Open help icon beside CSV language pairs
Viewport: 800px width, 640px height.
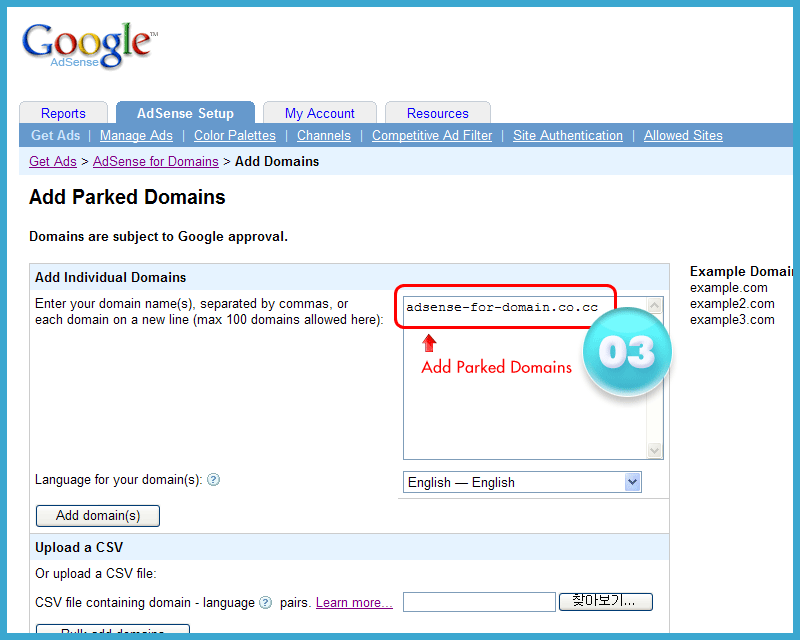click(265, 603)
